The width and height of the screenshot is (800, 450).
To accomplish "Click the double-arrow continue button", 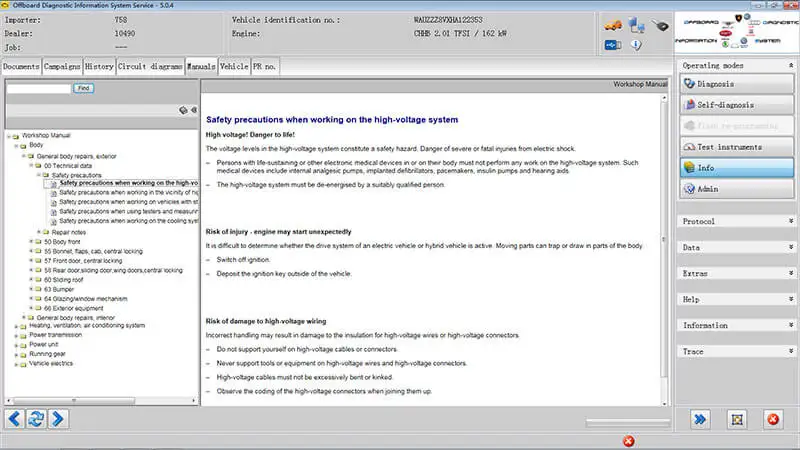I will (x=700, y=419).
